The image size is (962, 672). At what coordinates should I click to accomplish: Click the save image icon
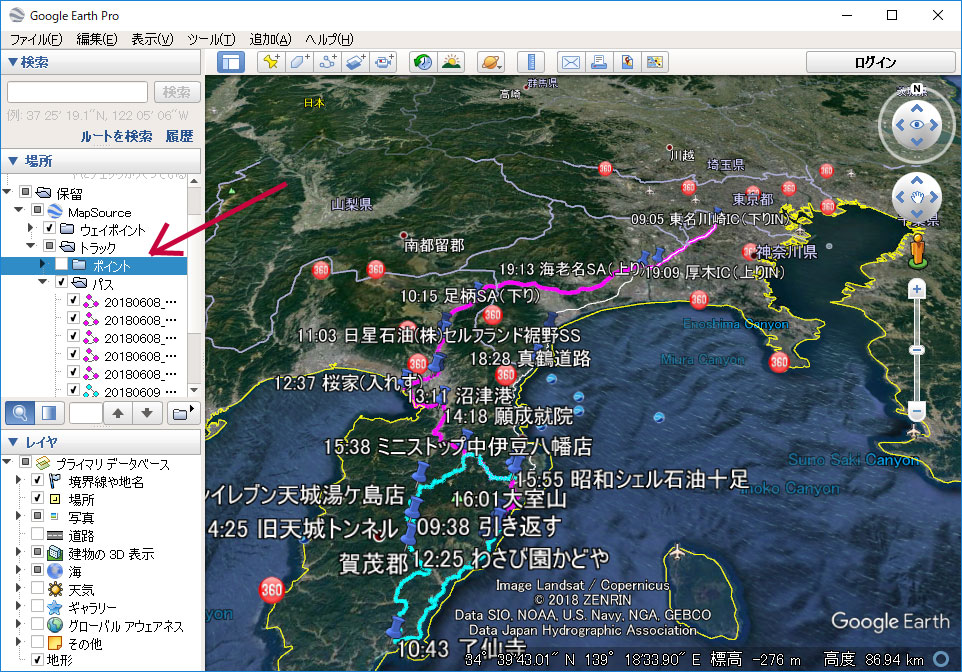coord(626,62)
